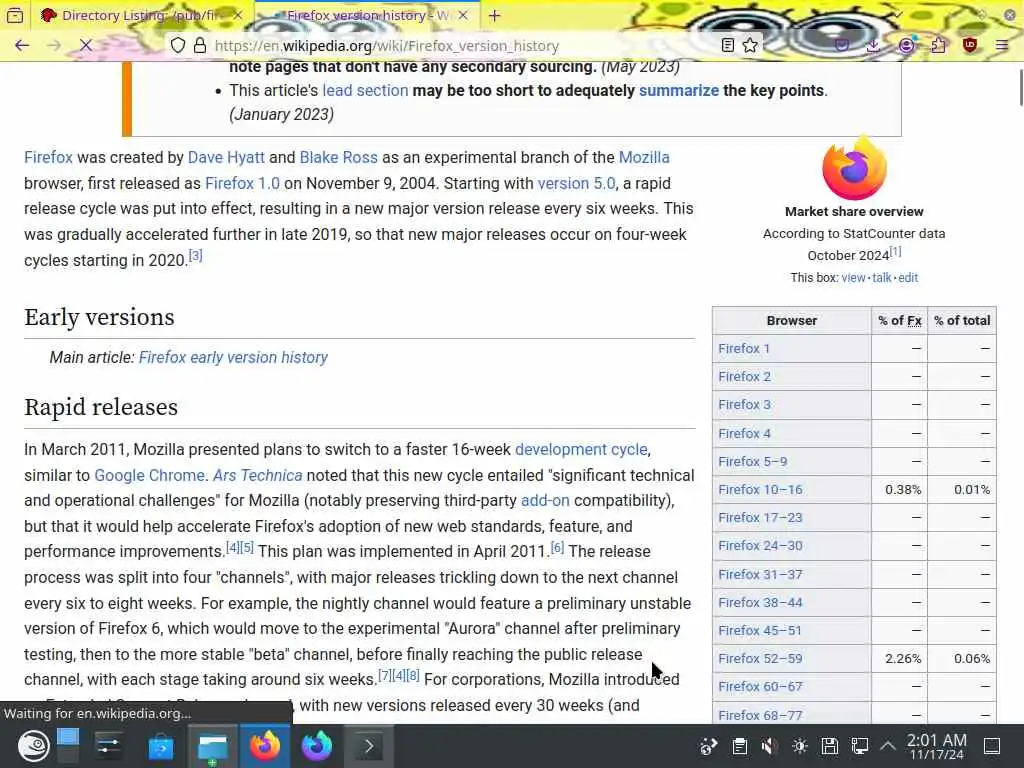Open the screen brightness tray icon
This screenshot has height=768, width=1024.
pyautogui.click(x=799, y=746)
